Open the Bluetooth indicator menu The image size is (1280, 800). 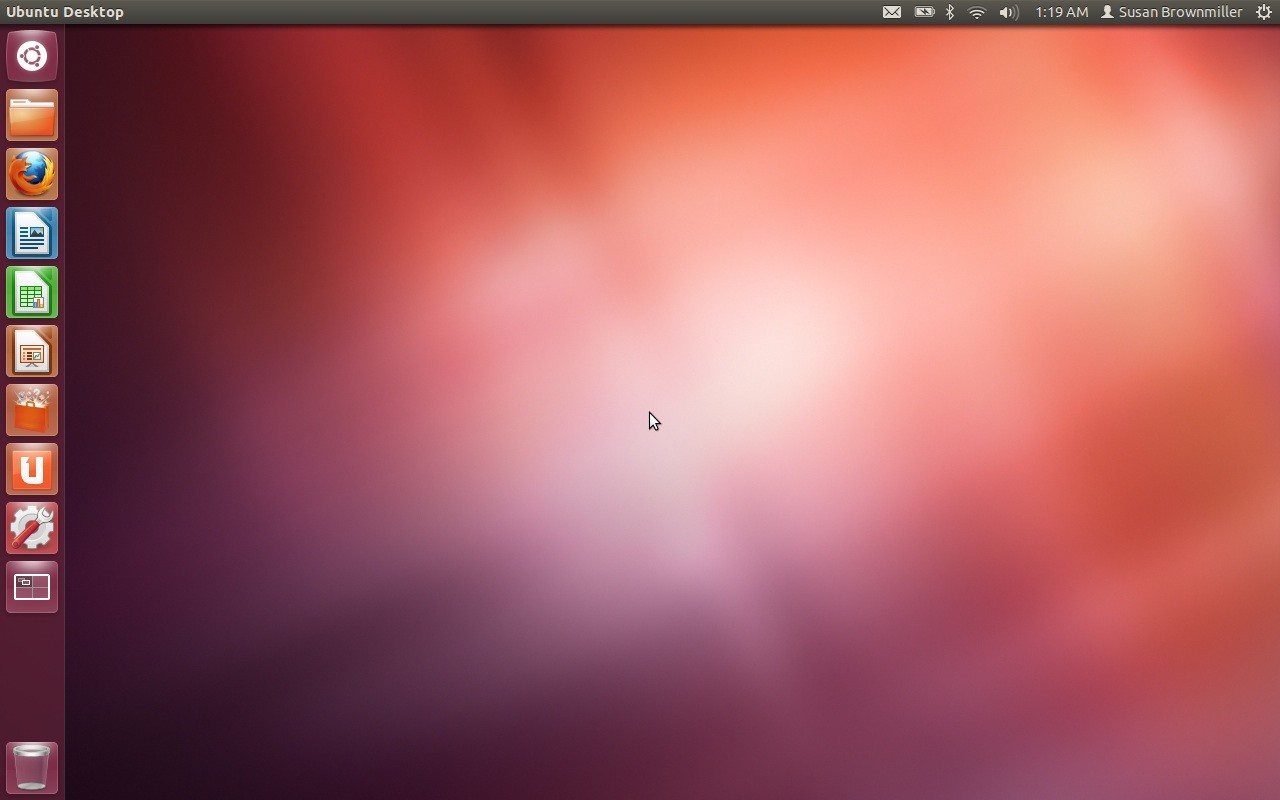[x=950, y=12]
